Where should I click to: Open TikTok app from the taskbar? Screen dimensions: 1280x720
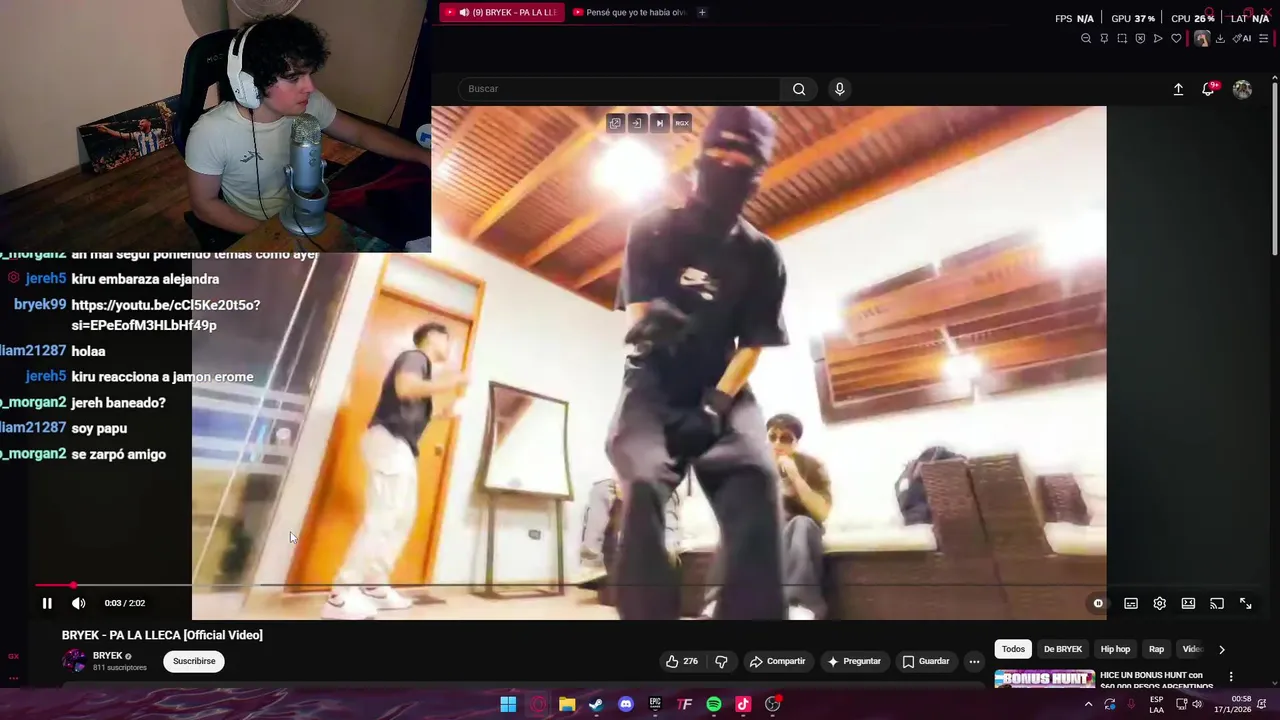click(x=743, y=704)
